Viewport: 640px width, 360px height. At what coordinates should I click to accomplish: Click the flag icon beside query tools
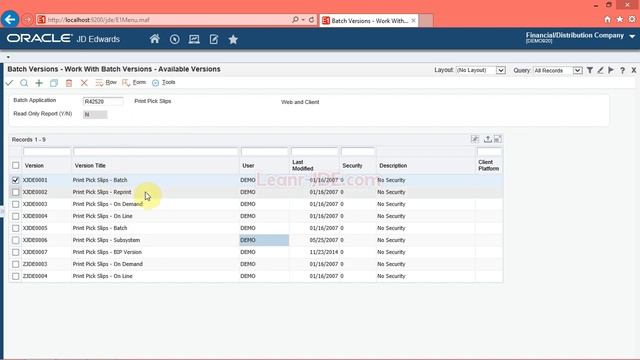point(611,70)
